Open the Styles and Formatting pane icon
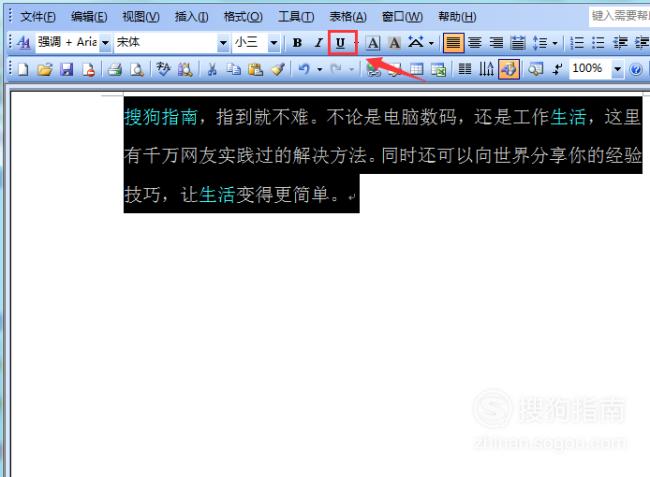This screenshot has height=477, width=650. [24, 42]
